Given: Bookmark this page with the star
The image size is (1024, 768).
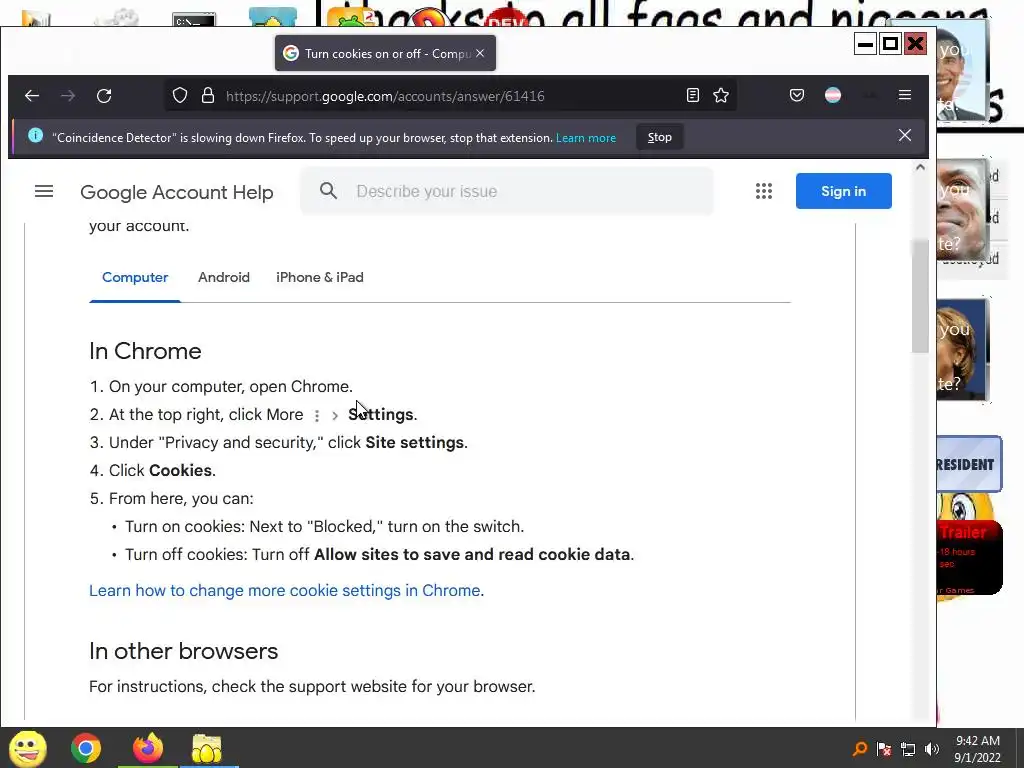Looking at the screenshot, I should coord(721,95).
